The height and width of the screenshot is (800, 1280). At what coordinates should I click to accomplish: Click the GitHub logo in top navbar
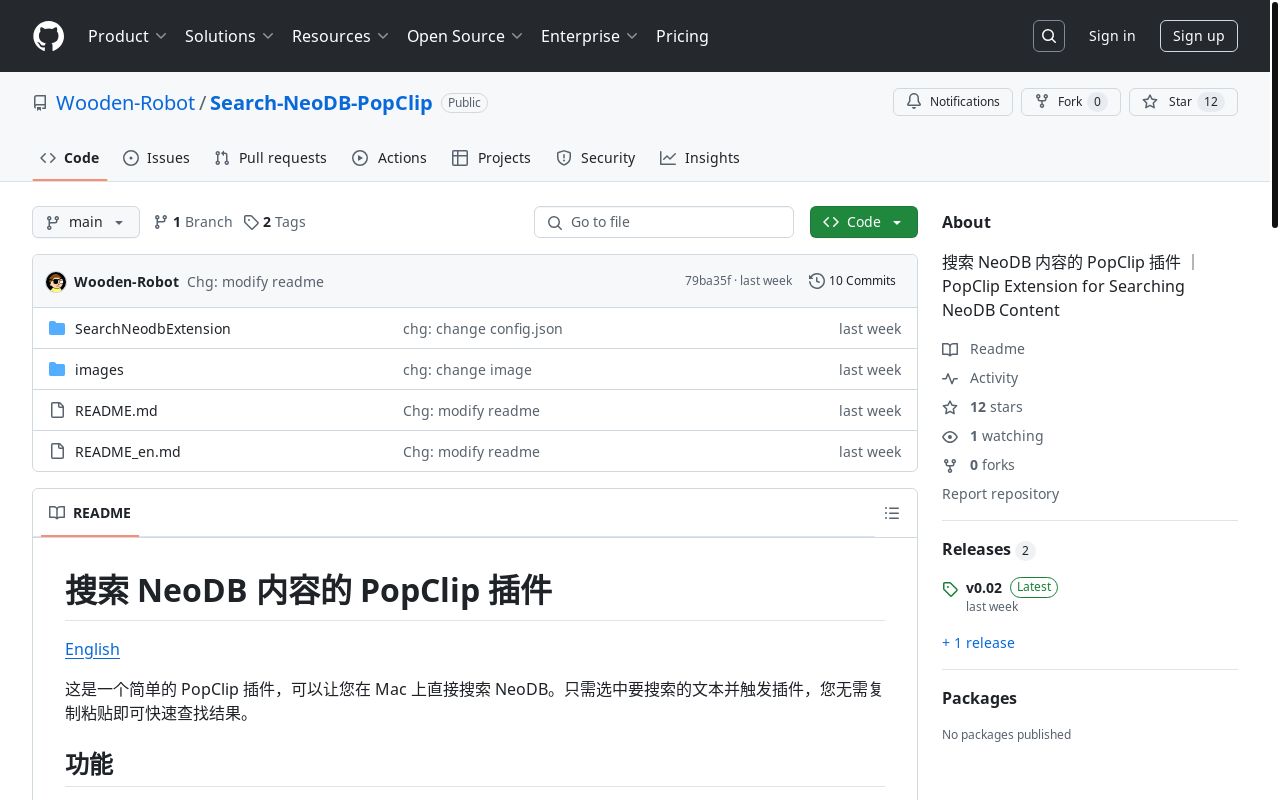point(48,36)
